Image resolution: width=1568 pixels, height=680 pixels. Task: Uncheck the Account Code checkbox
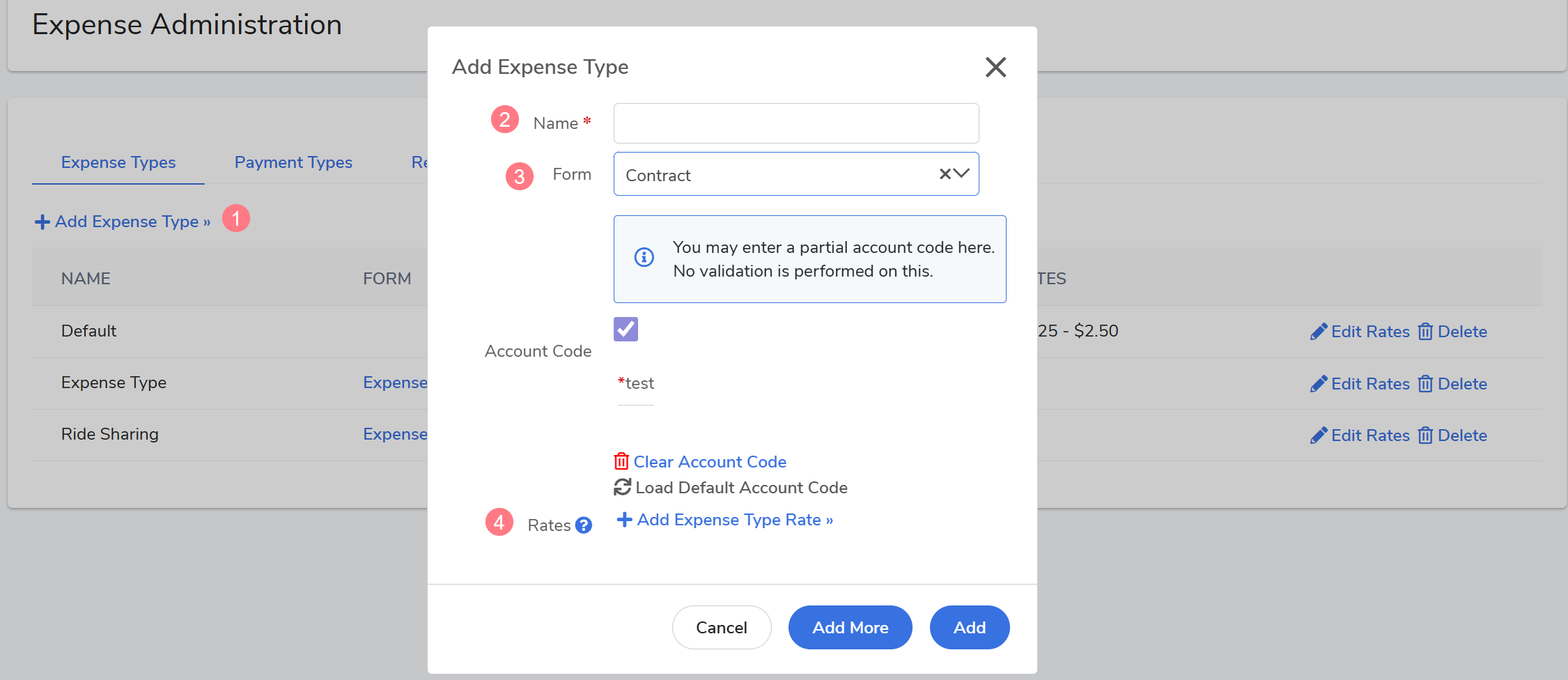pos(626,329)
